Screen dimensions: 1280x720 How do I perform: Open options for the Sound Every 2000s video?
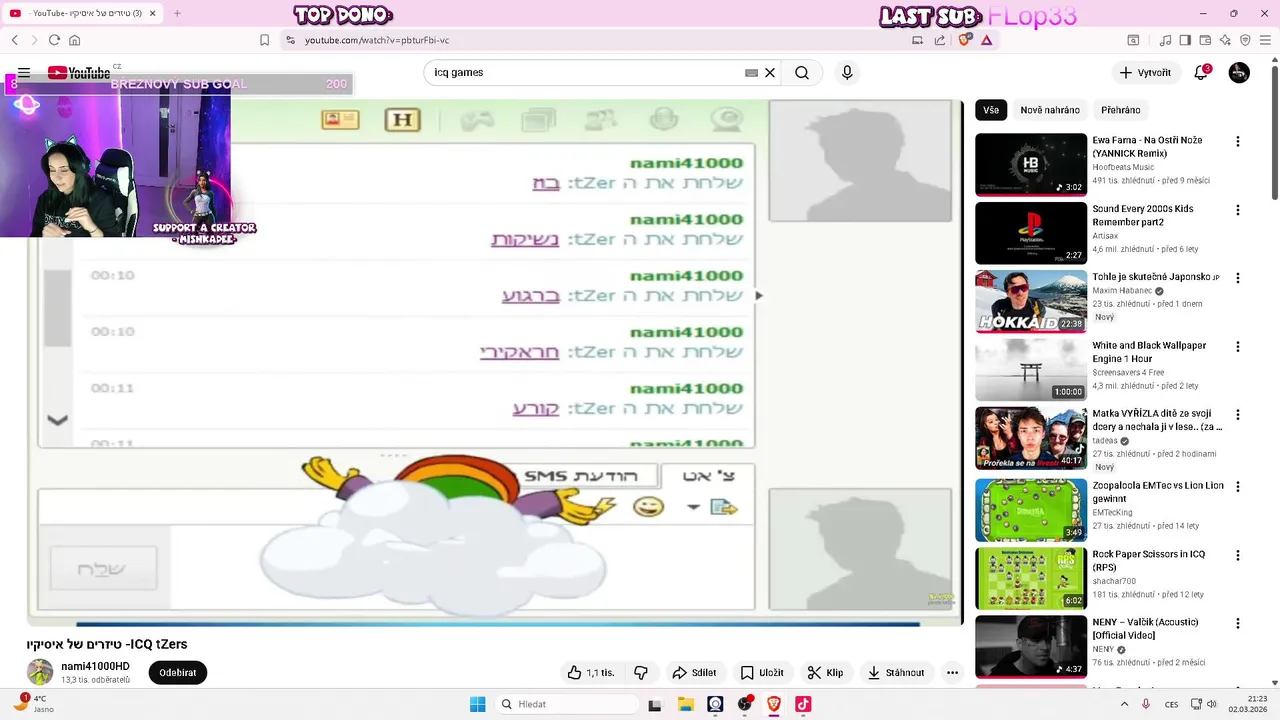[x=1238, y=210]
